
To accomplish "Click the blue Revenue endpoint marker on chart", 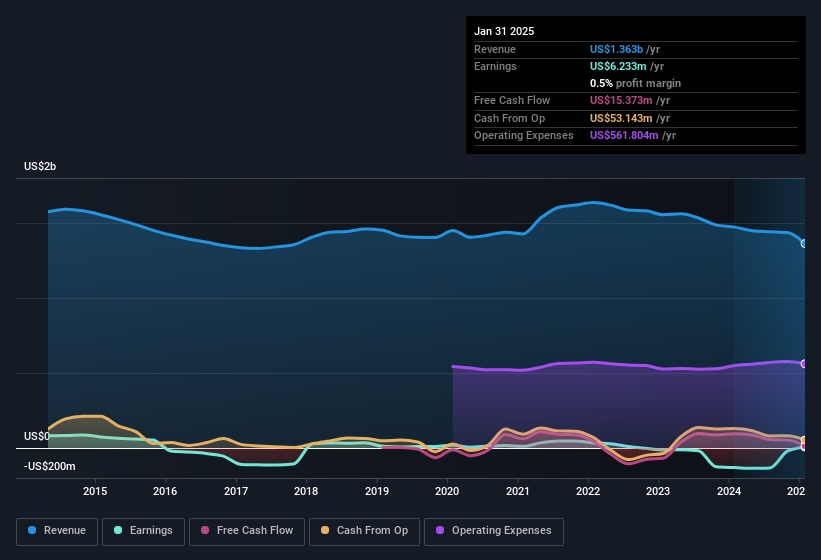I will coord(803,243).
